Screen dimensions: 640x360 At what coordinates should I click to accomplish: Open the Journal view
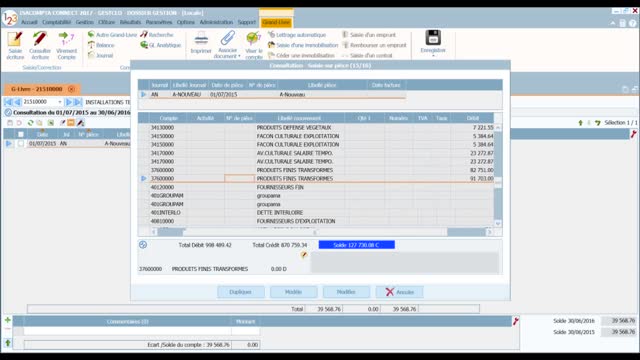tap(100, 55)
